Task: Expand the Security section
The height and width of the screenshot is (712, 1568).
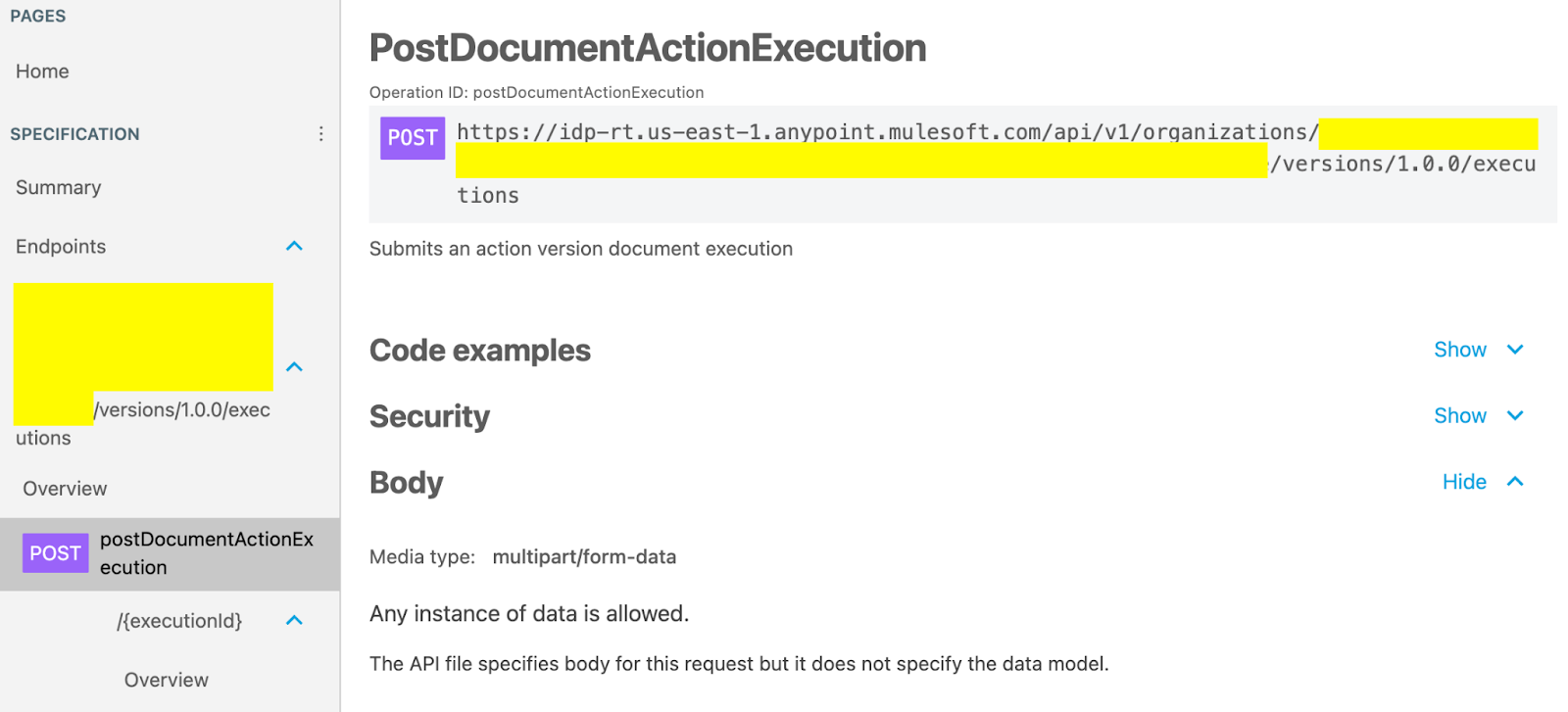Action: (x=1459, y=415)
